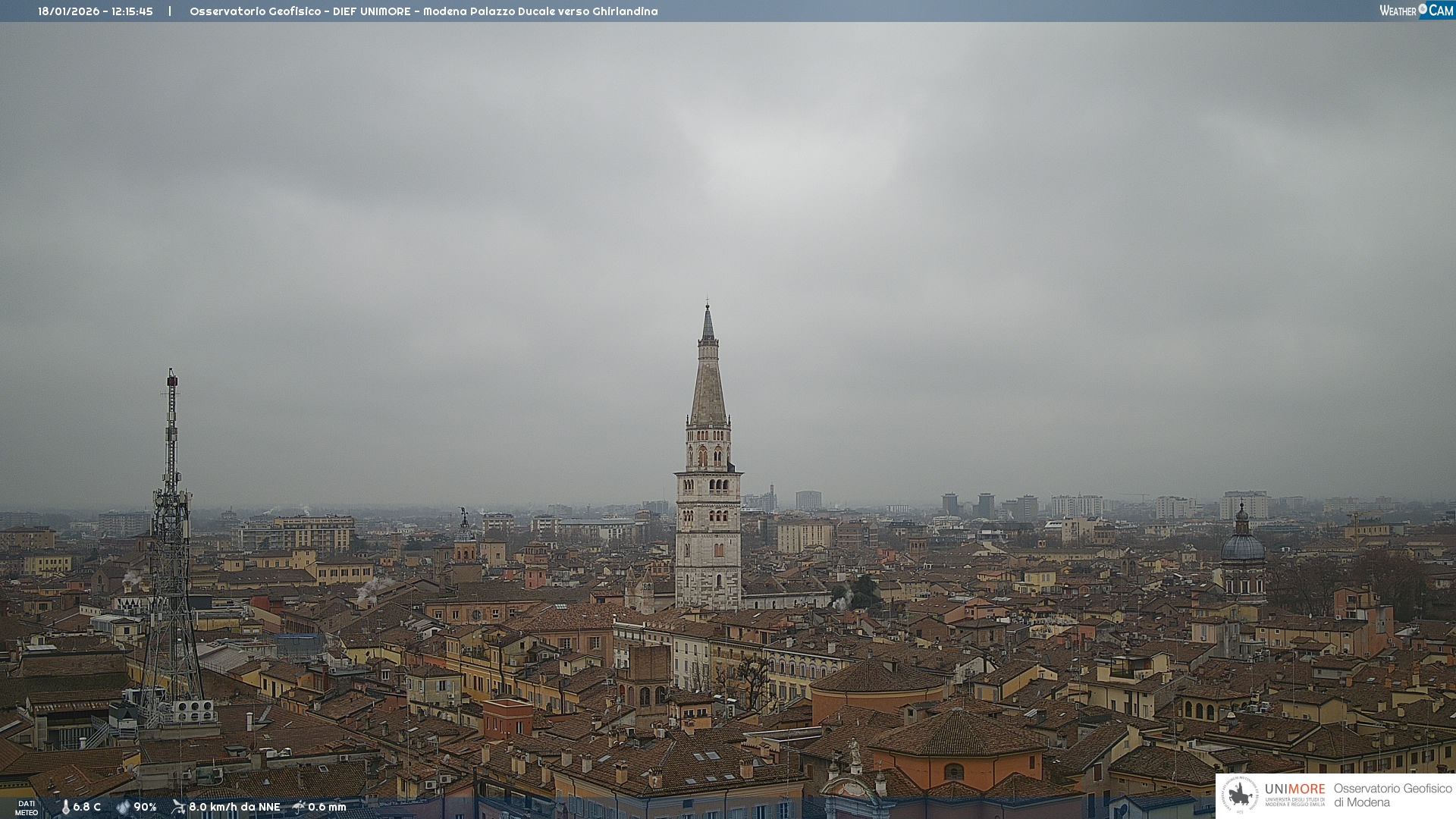The height and width of the screenshot is (819, 1456).
Task: Click the UNIMORE text logo
Action: click(1294, 789)
